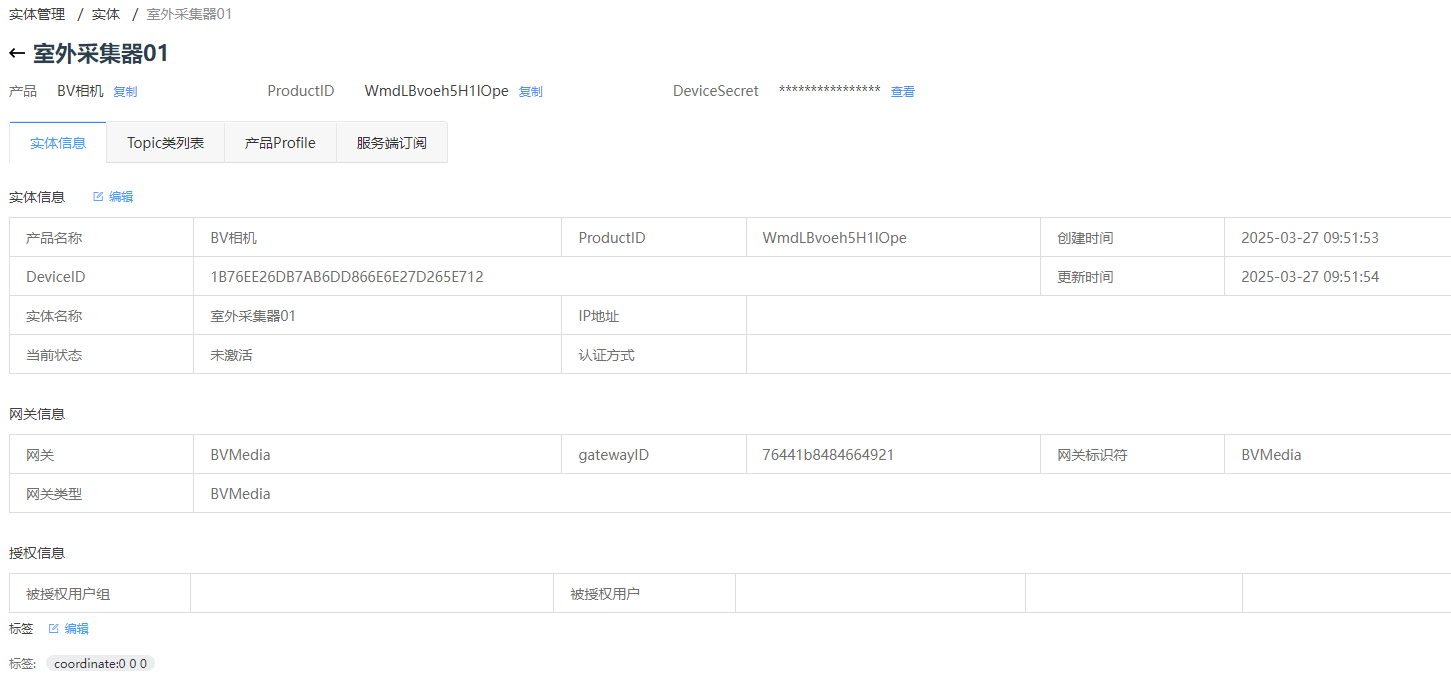1451x697 pixels.
Task: Click the coordinate:0 0 0 tag chip
Action: (x=100, y=663)
